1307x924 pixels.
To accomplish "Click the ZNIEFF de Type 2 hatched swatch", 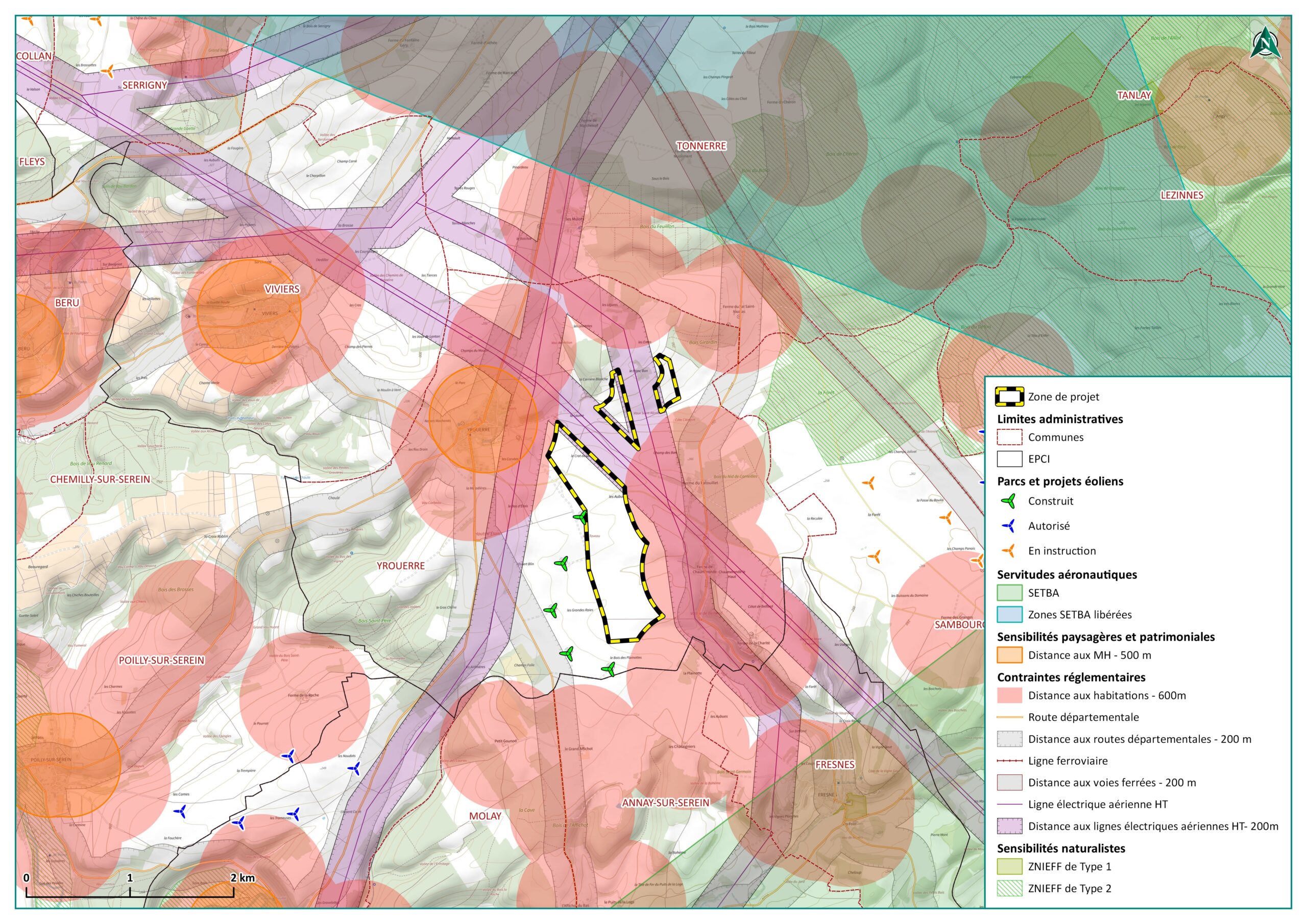I will 1009,888.
